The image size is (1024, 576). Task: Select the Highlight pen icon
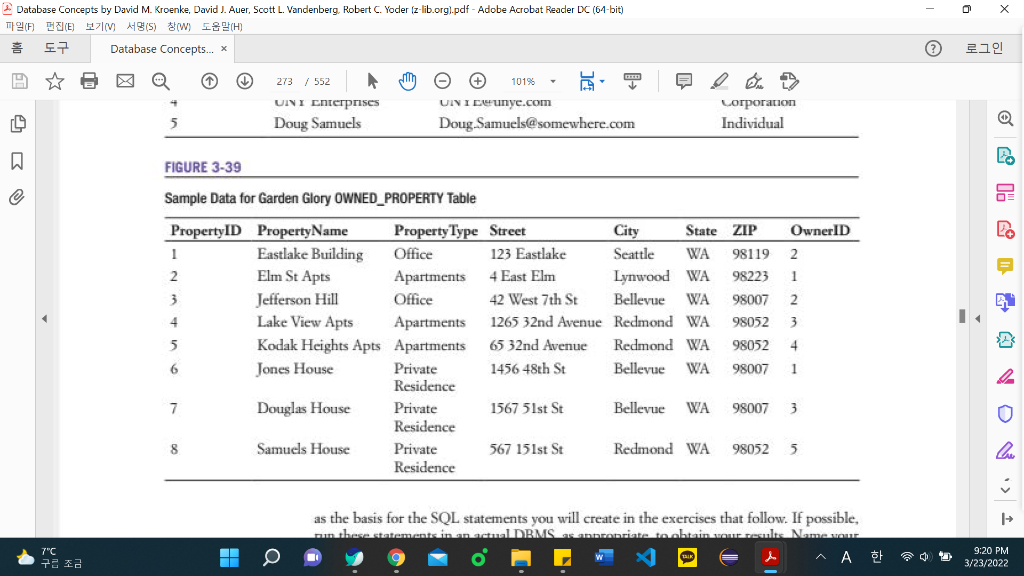click(x=719, y=81)
